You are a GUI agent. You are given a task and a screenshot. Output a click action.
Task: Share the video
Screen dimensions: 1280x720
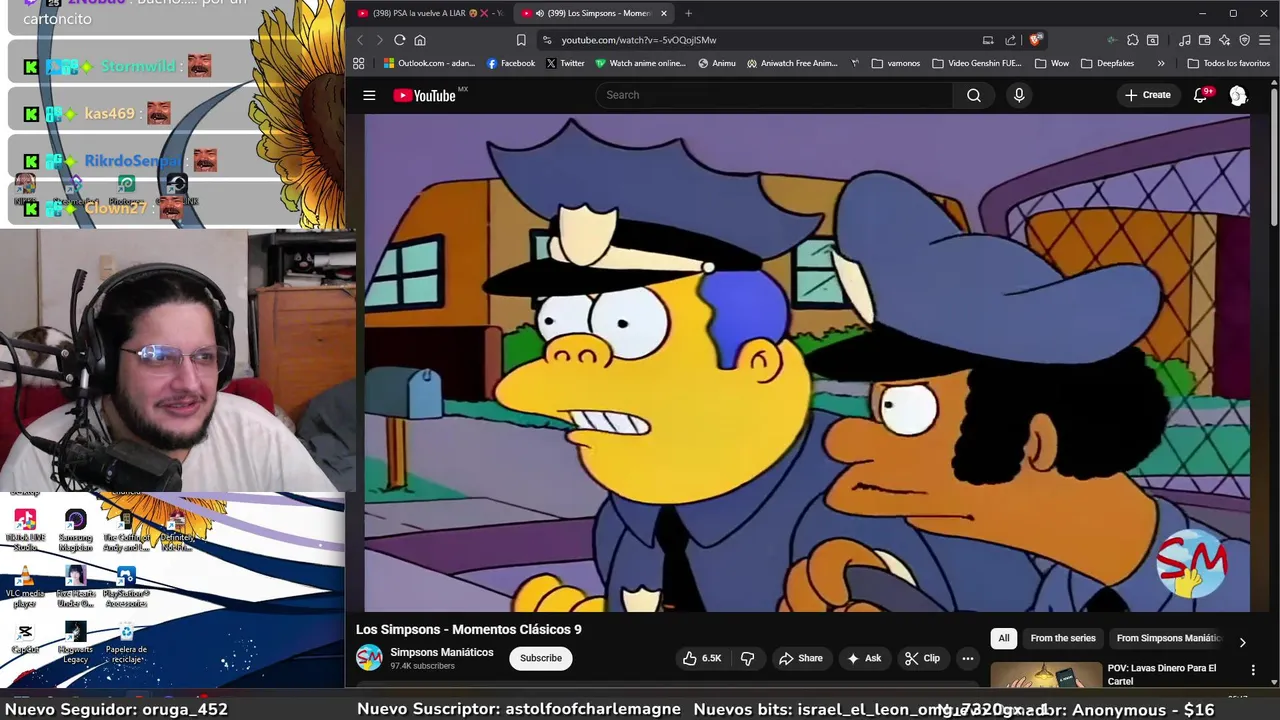coord(800,658)
